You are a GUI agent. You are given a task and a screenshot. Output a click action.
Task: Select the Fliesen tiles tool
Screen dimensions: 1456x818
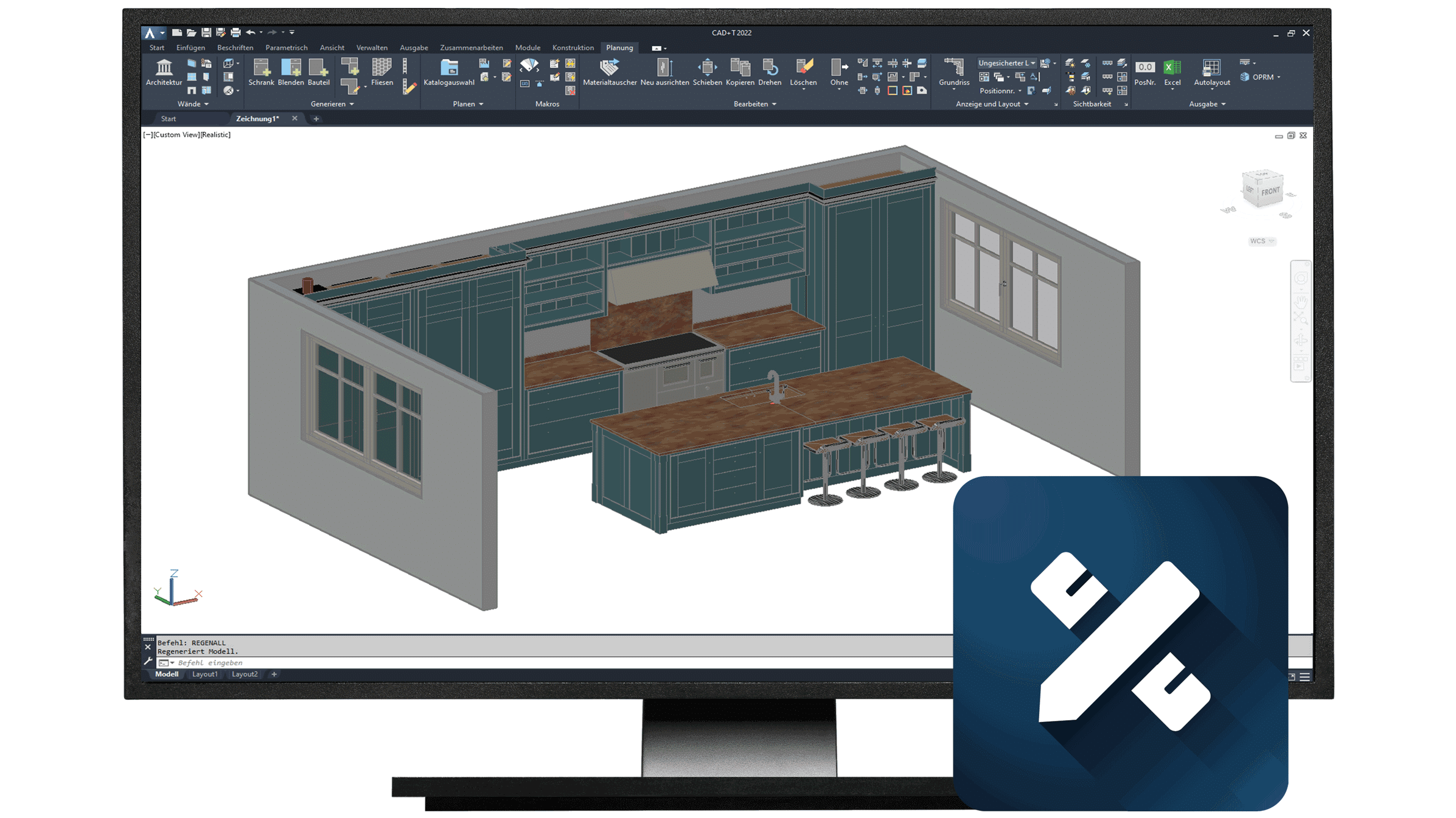coord(381,68)
